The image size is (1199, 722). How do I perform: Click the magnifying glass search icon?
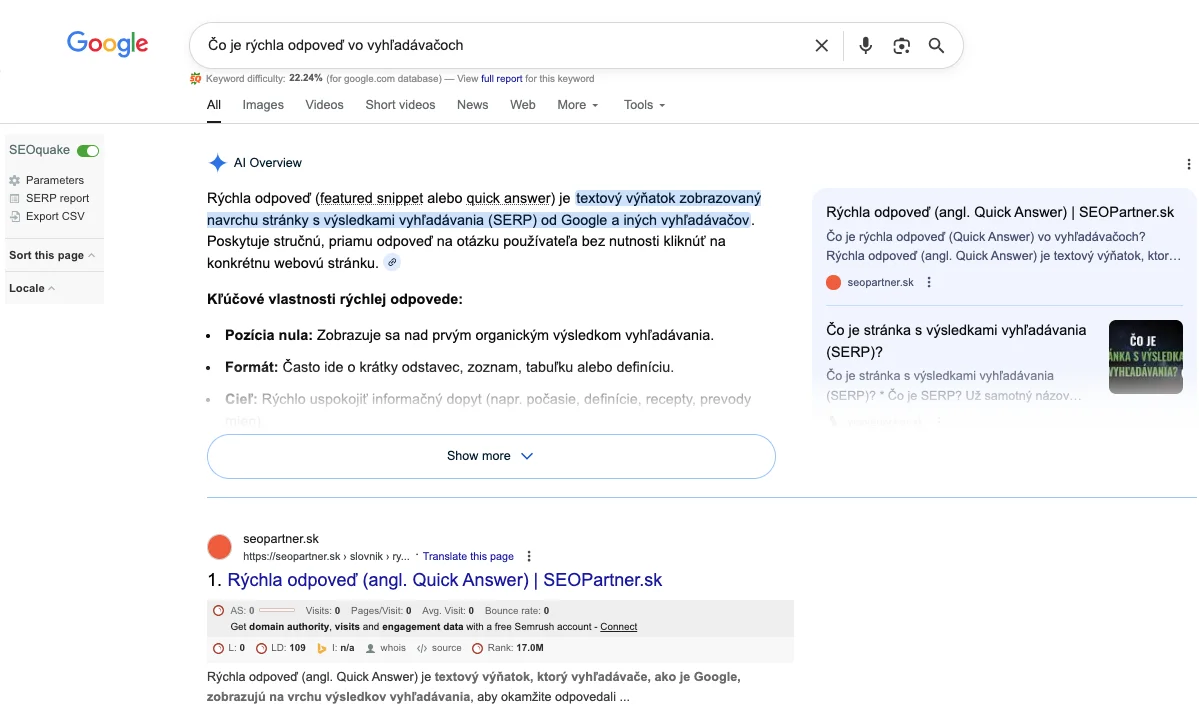tap(936, 45)
